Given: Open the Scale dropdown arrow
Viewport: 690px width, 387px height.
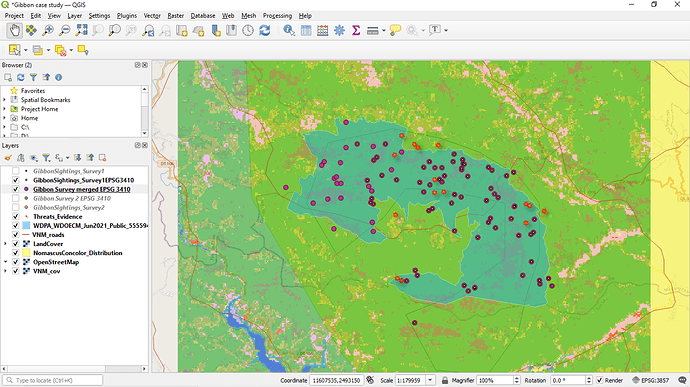Looking at the screenshot, I should click(430, 380).
